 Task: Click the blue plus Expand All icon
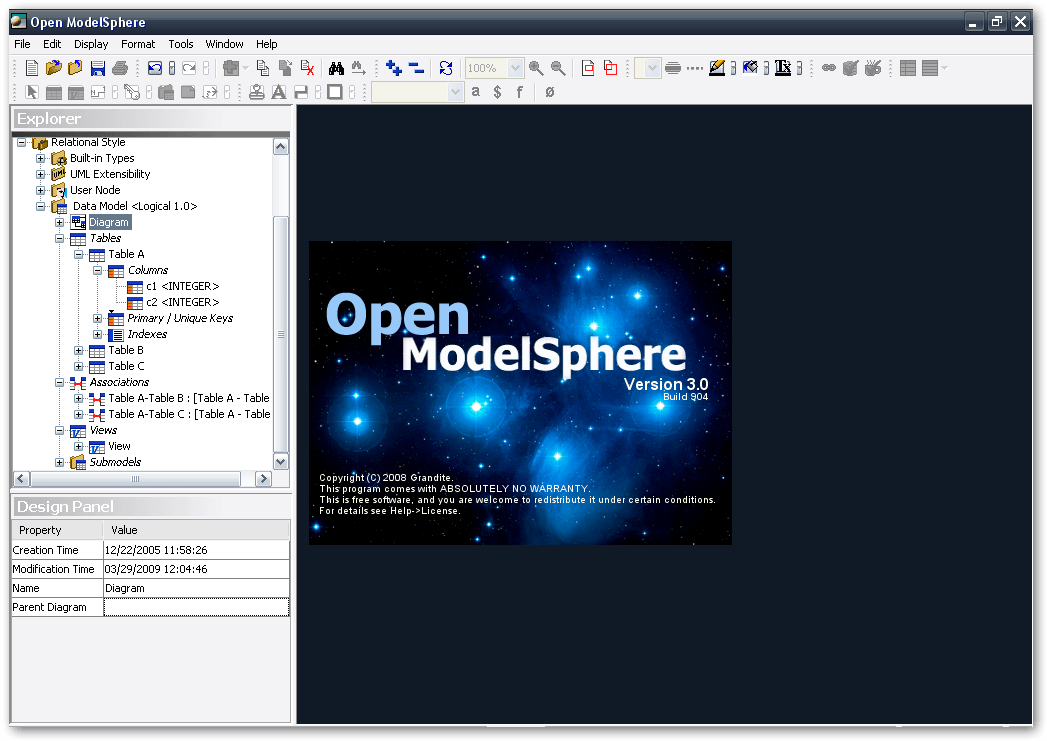(x=394, y=68)
